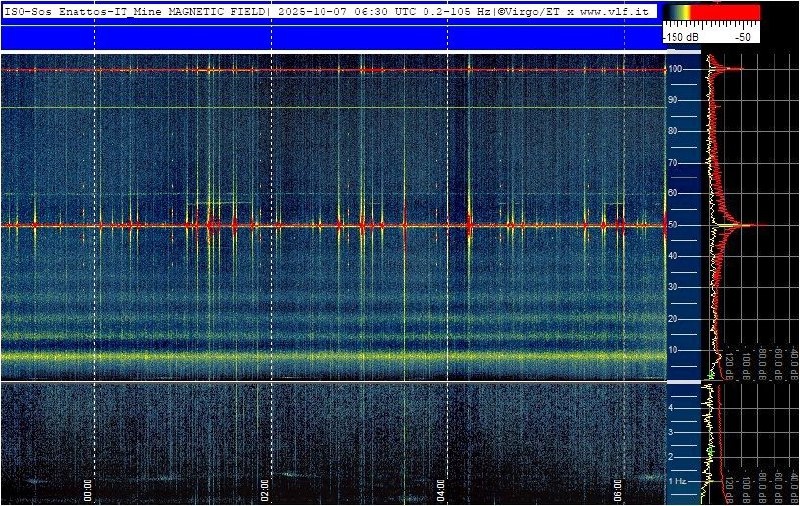The height and width of the screenshot is (506, 800).
Task: Click the -50 color scale label
Action: [742, 37]
